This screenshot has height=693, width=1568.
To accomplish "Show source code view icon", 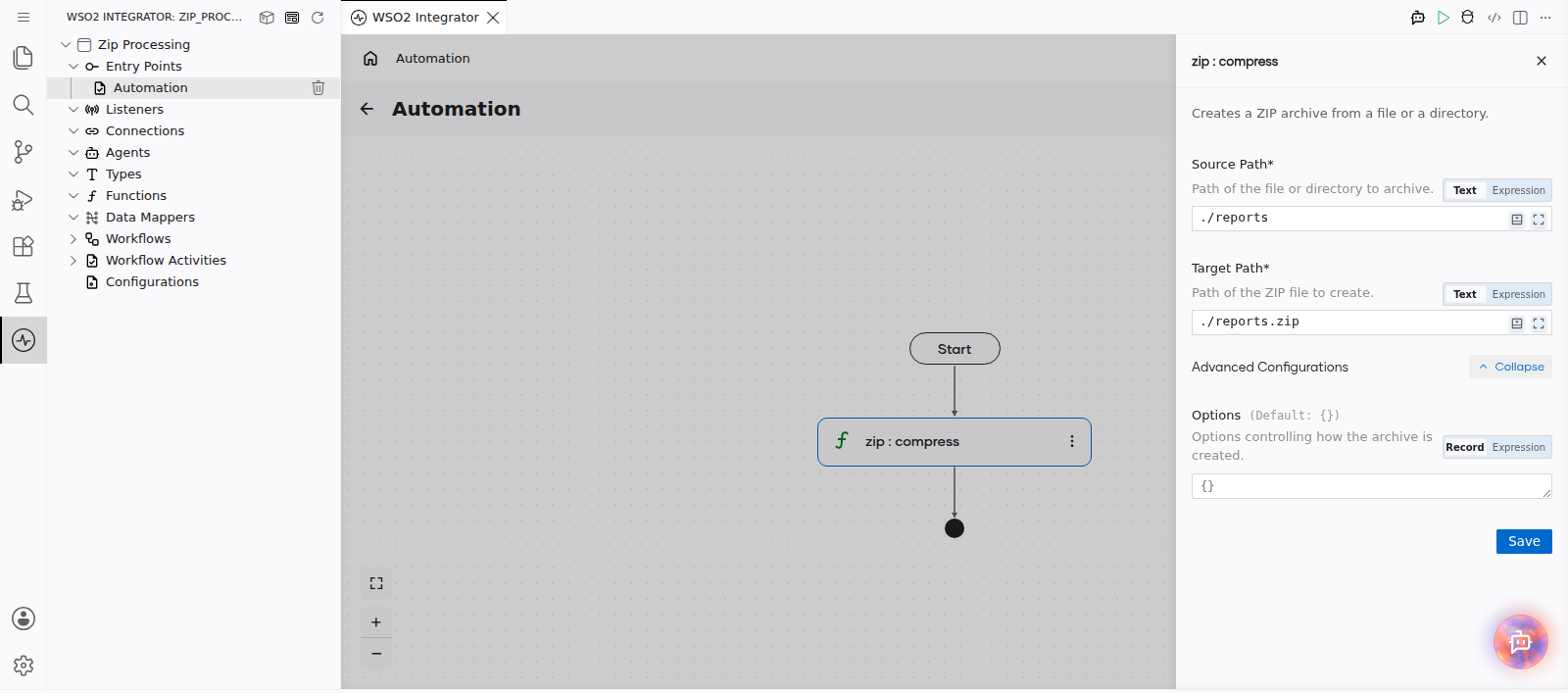I will click(1494, 18).
